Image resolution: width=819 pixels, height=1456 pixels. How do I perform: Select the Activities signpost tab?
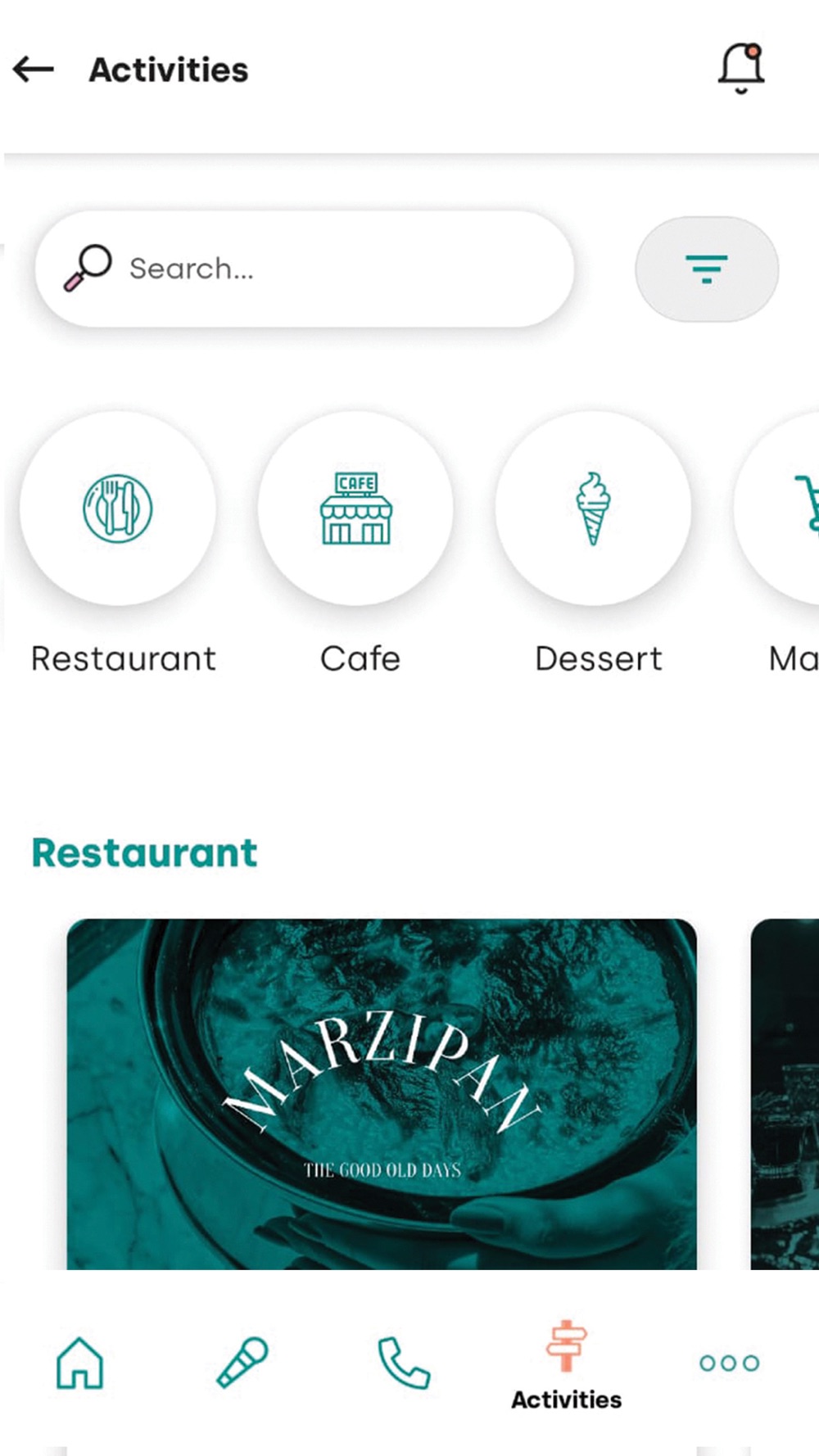tap(566, 1365)
